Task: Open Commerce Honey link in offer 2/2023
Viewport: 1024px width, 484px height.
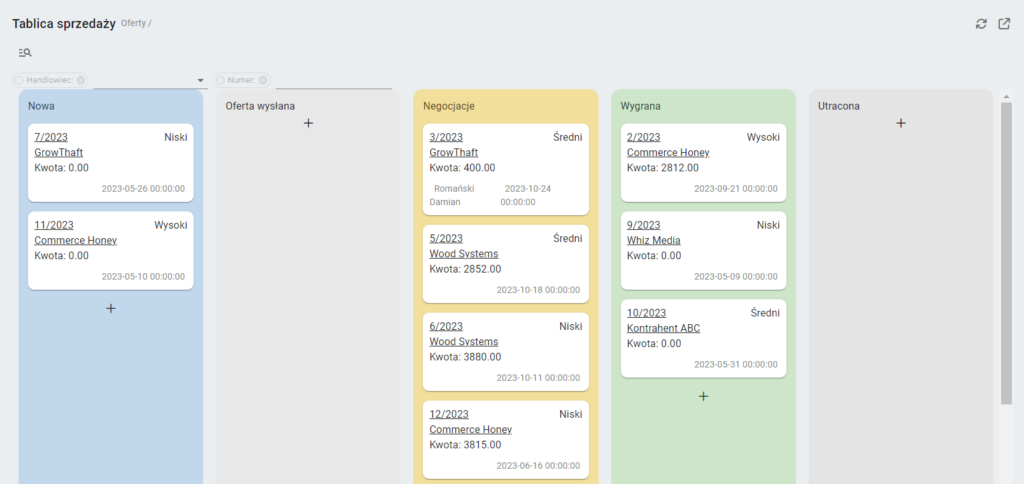Action: 668,153
